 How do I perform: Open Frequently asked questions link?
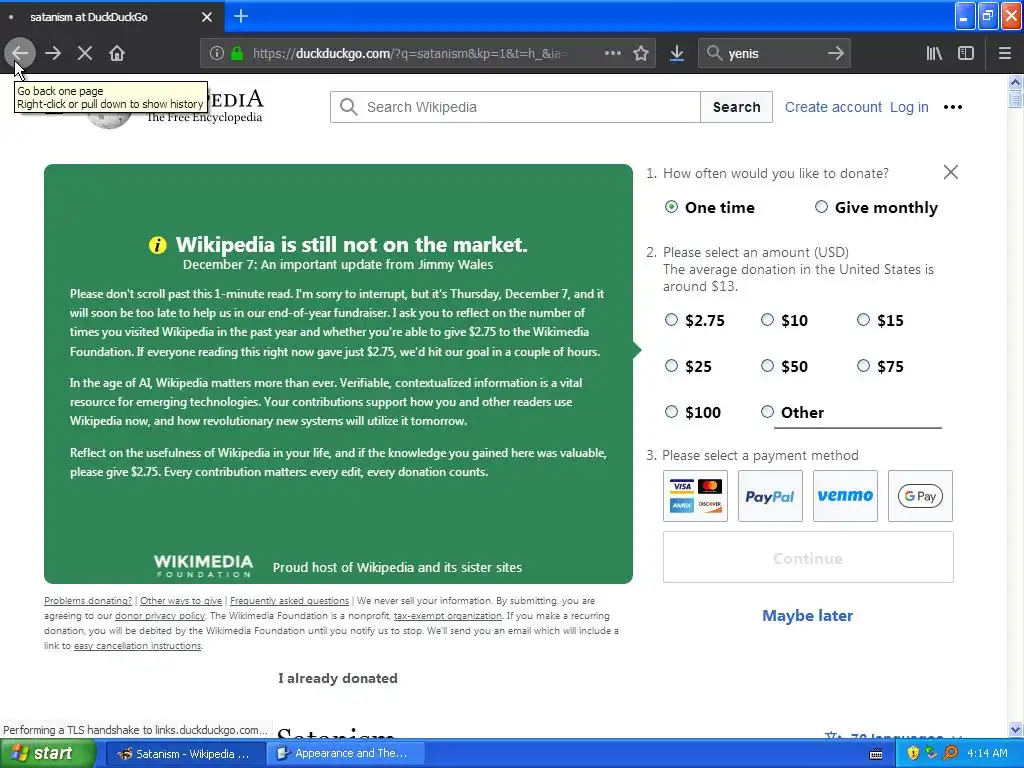point(289,601)
